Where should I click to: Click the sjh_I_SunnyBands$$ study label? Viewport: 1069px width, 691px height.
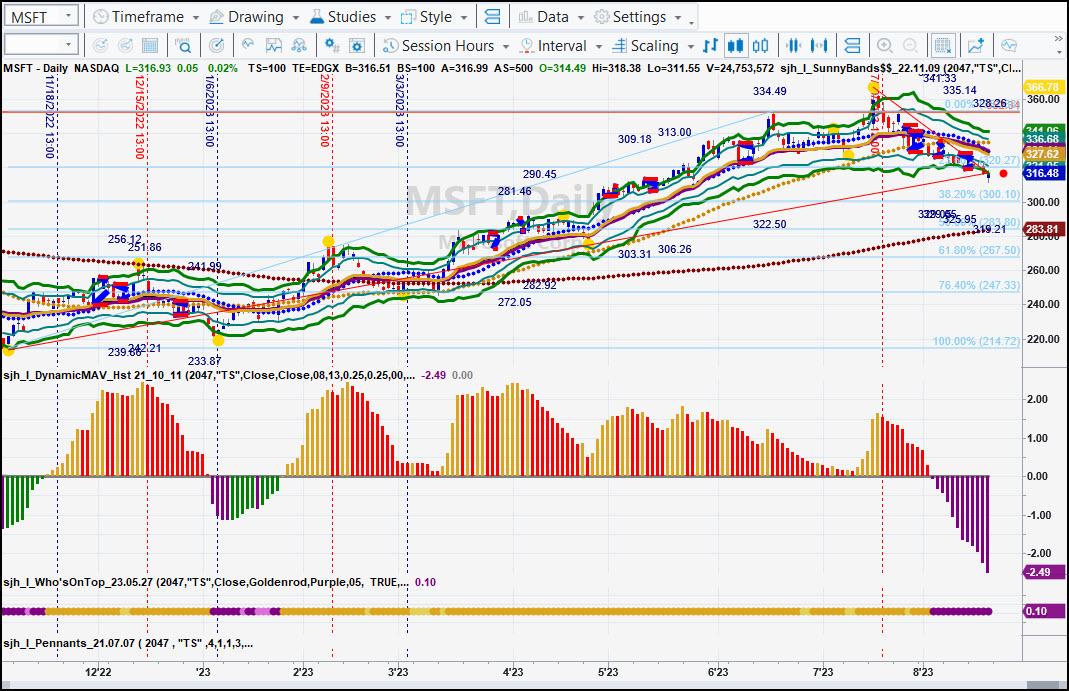click(900, 68)
